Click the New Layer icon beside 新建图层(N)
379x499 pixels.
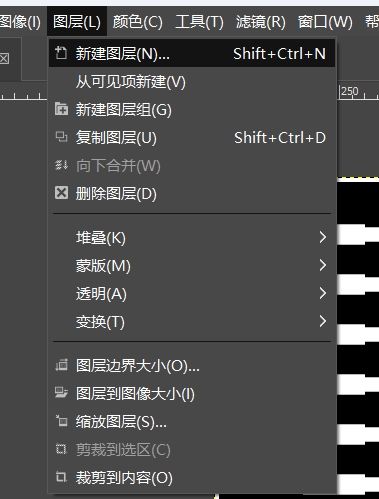(61, 53)
